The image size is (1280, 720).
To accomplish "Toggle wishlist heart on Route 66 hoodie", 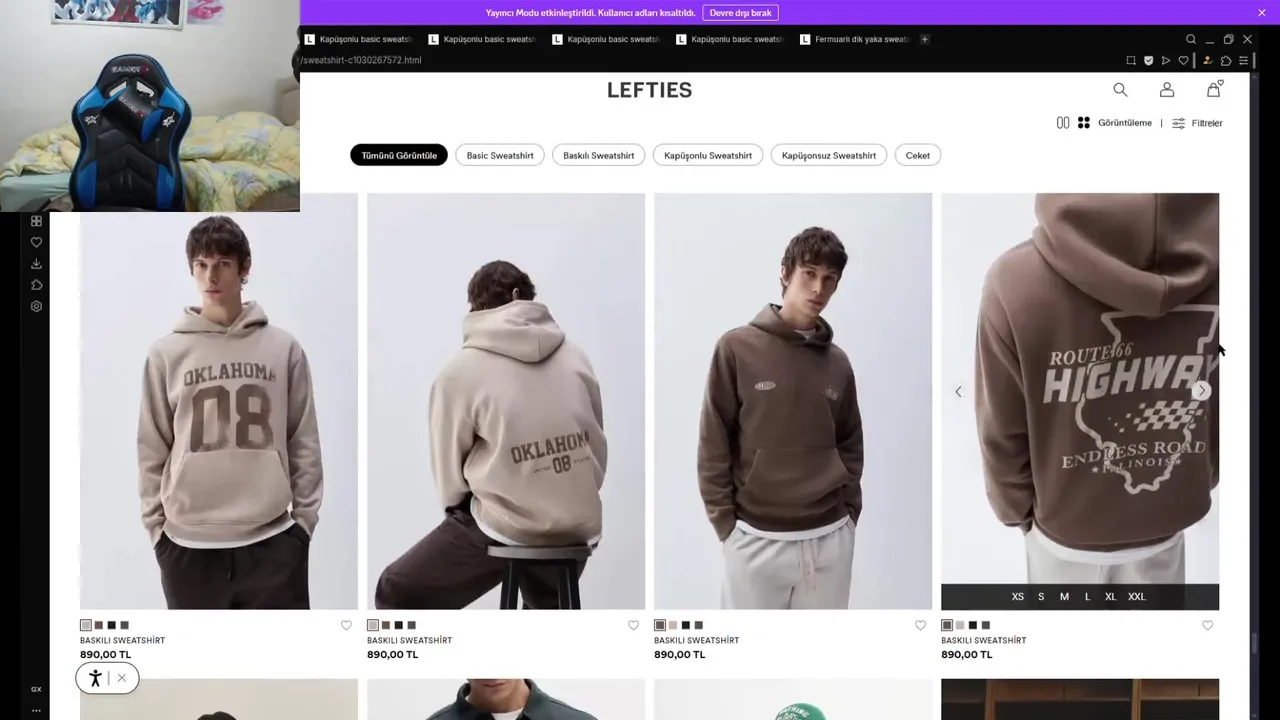I will [x=1207, y=625].
